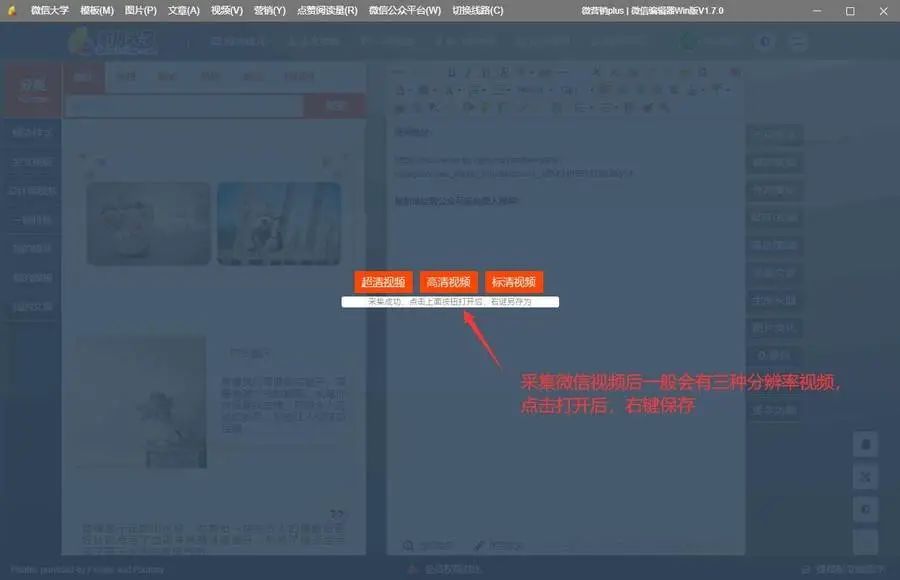The width and height of the screenshot is (900, 580).
Task: Click the red search button beside the input
Action: click(334, 106)
